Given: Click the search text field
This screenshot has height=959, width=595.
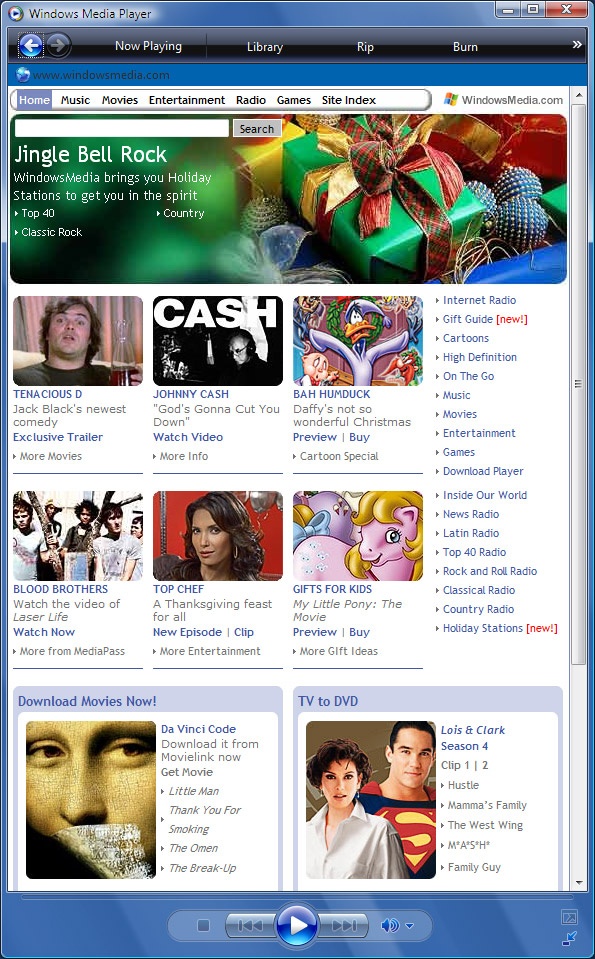Looking at the screenshot, I should click(x=122, y=128).
